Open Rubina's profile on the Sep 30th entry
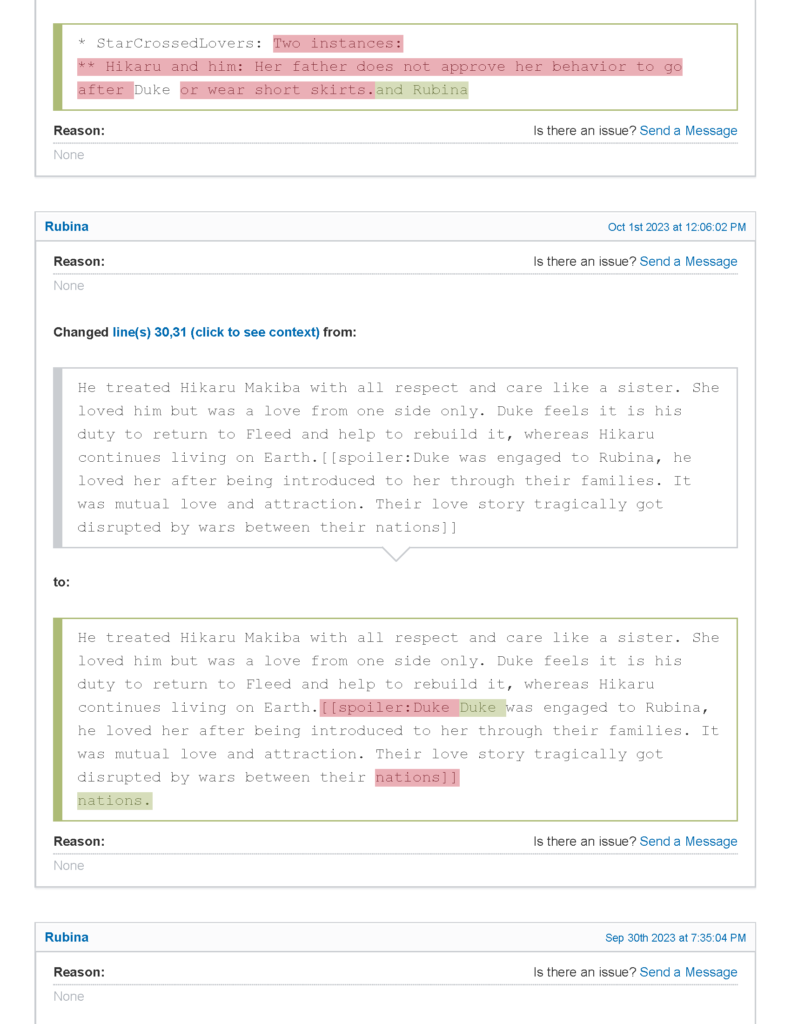791x1024 pixels. click(67, 938)
